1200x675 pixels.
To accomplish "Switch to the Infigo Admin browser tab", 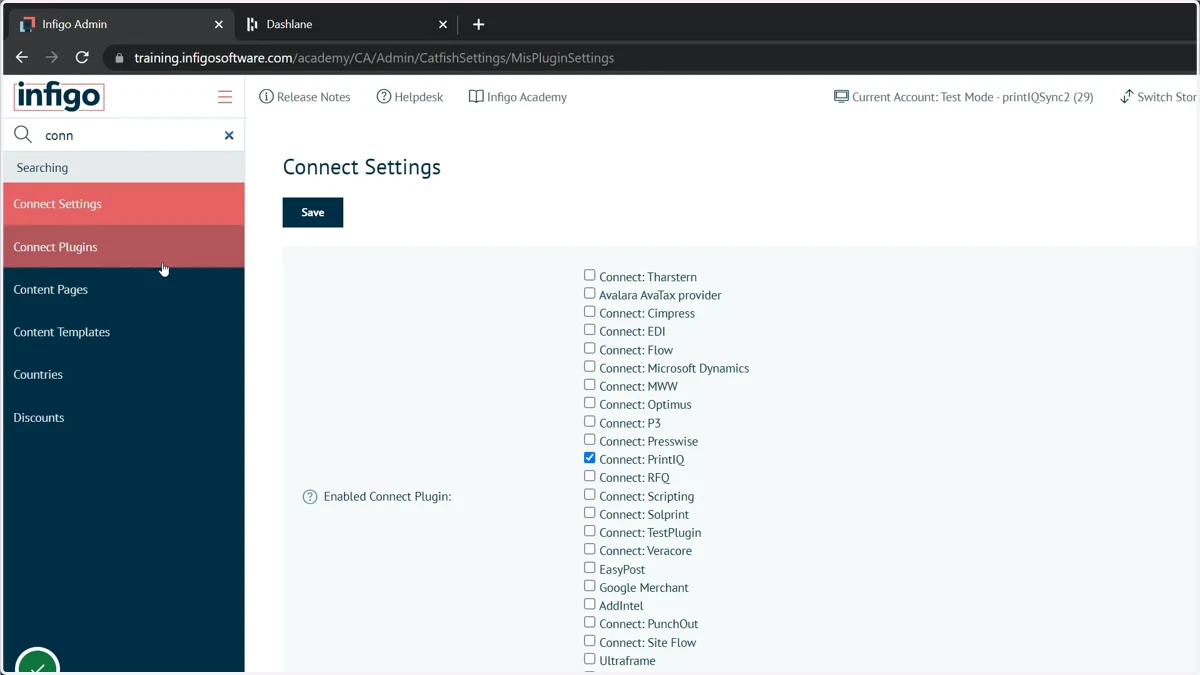I will coord(122,24).
